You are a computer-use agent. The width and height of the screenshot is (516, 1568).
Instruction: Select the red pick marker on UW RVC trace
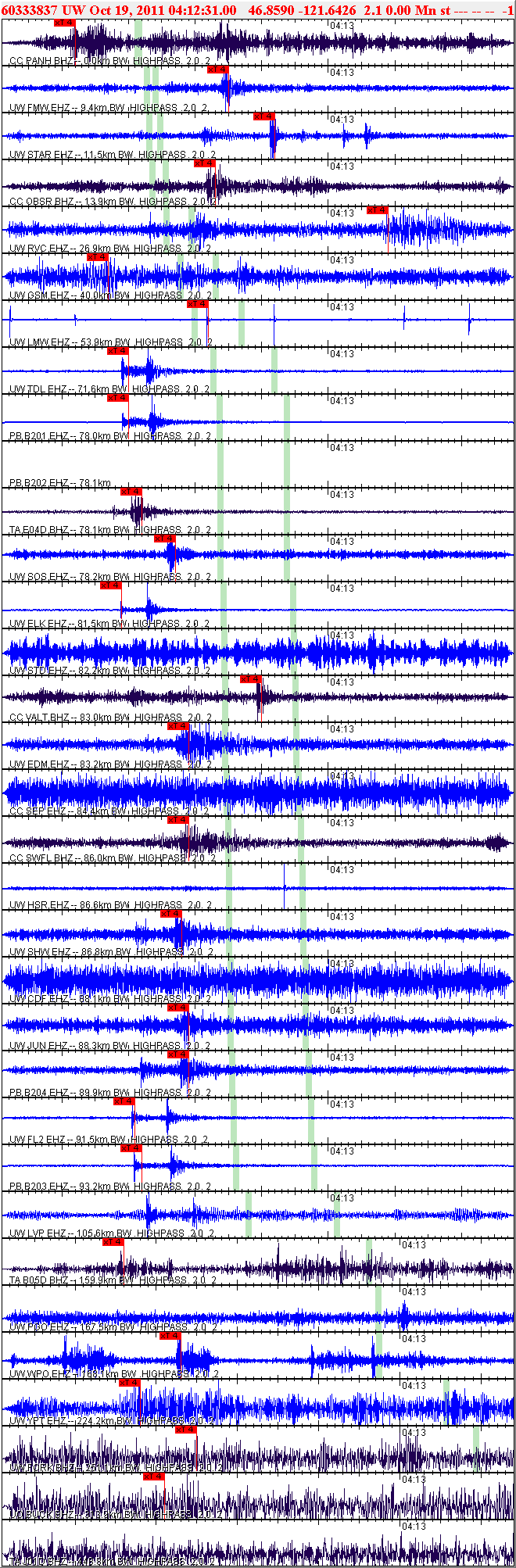tap(378, 210)
